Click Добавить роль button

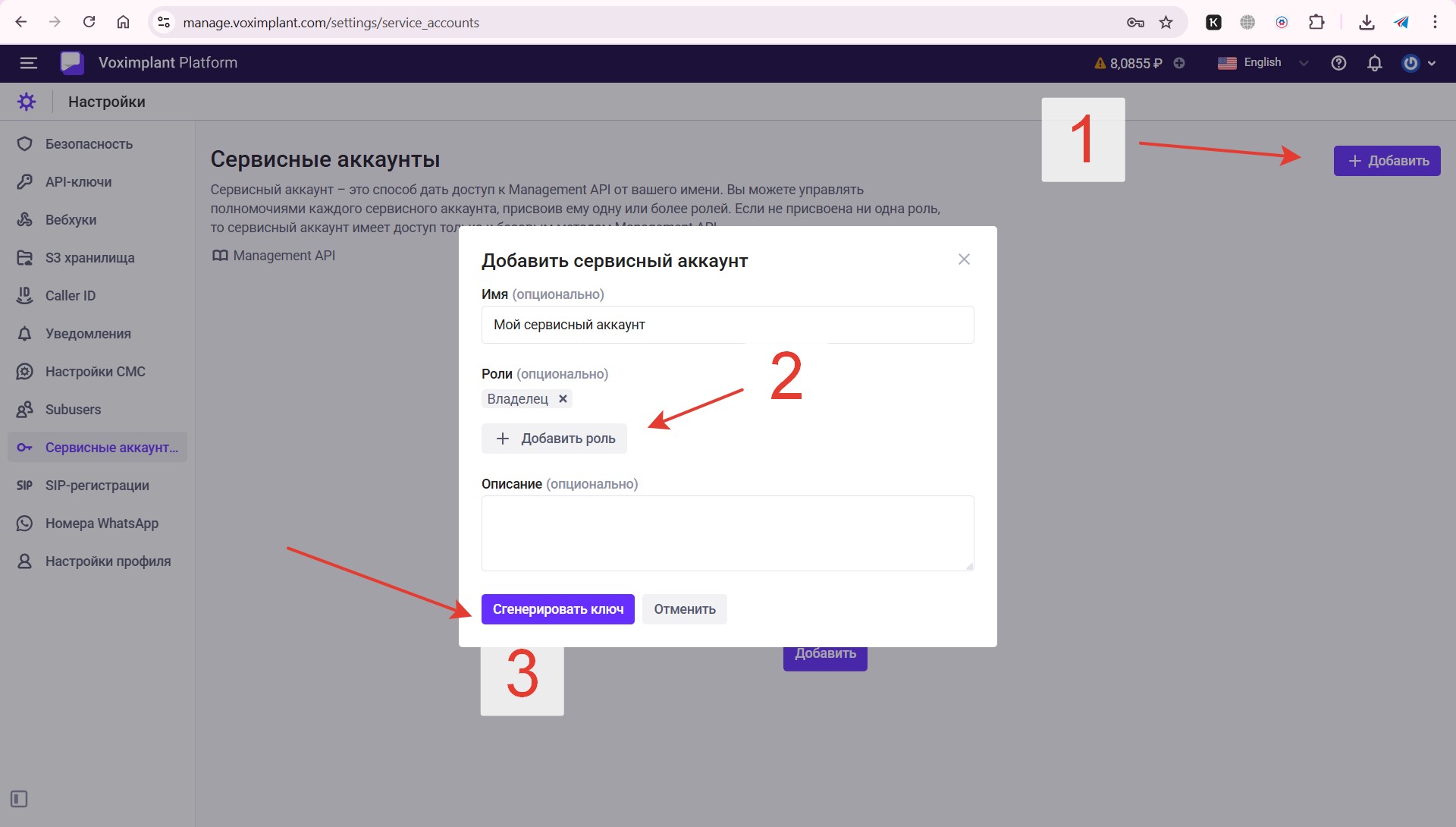(x=554, y=439)
